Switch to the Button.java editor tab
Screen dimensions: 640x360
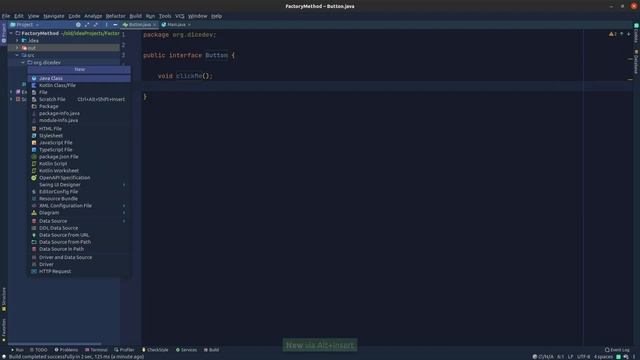coord(139,24)
